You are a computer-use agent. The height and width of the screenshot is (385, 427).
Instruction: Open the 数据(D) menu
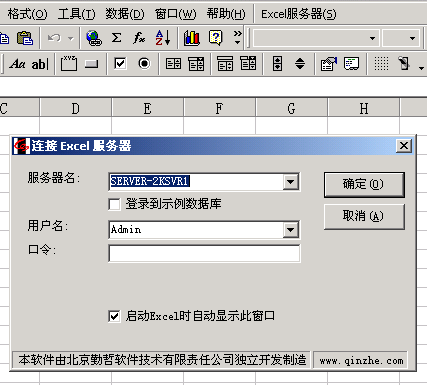(125, 14)
